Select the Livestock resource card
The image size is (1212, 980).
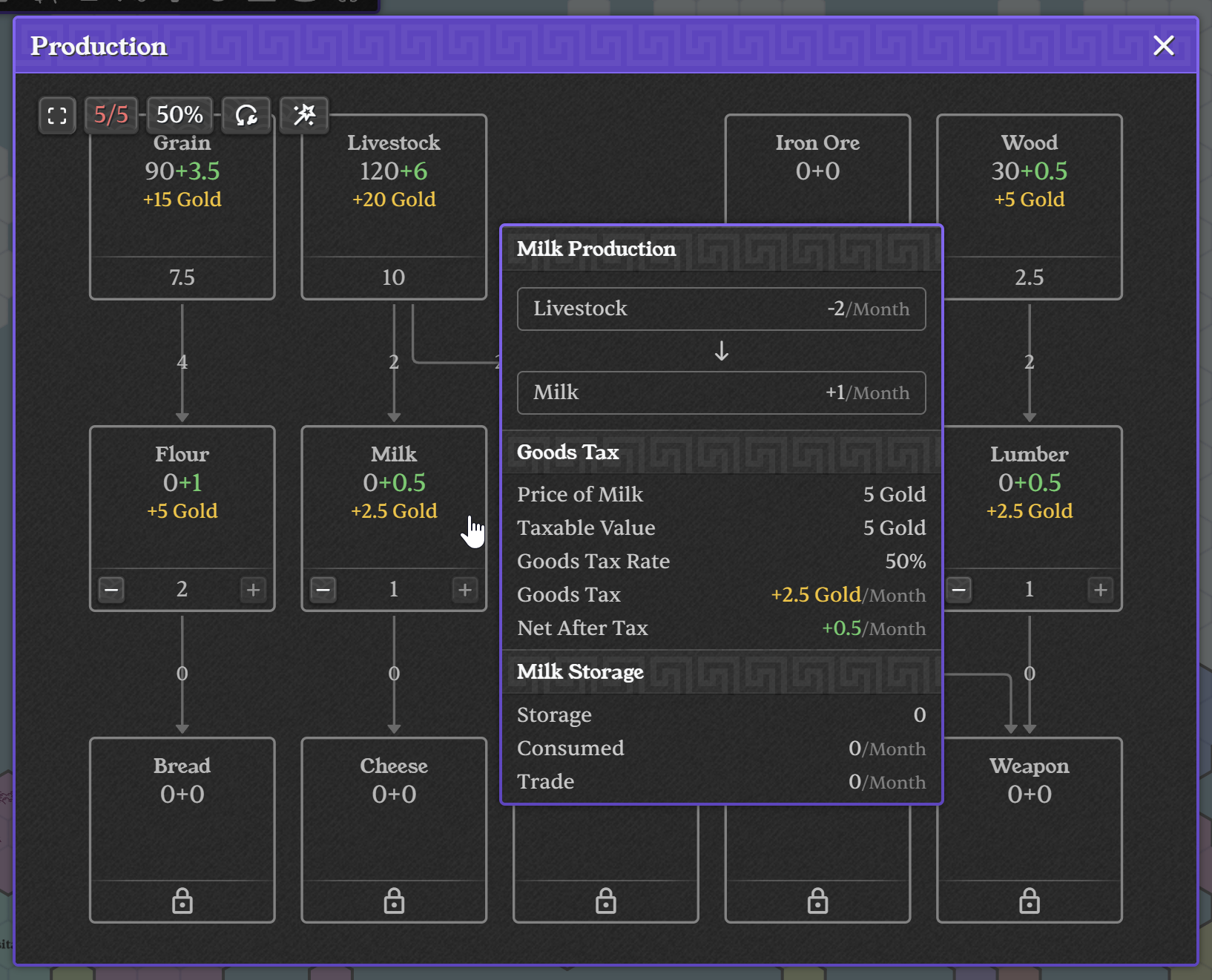click(x=394, y=207)
